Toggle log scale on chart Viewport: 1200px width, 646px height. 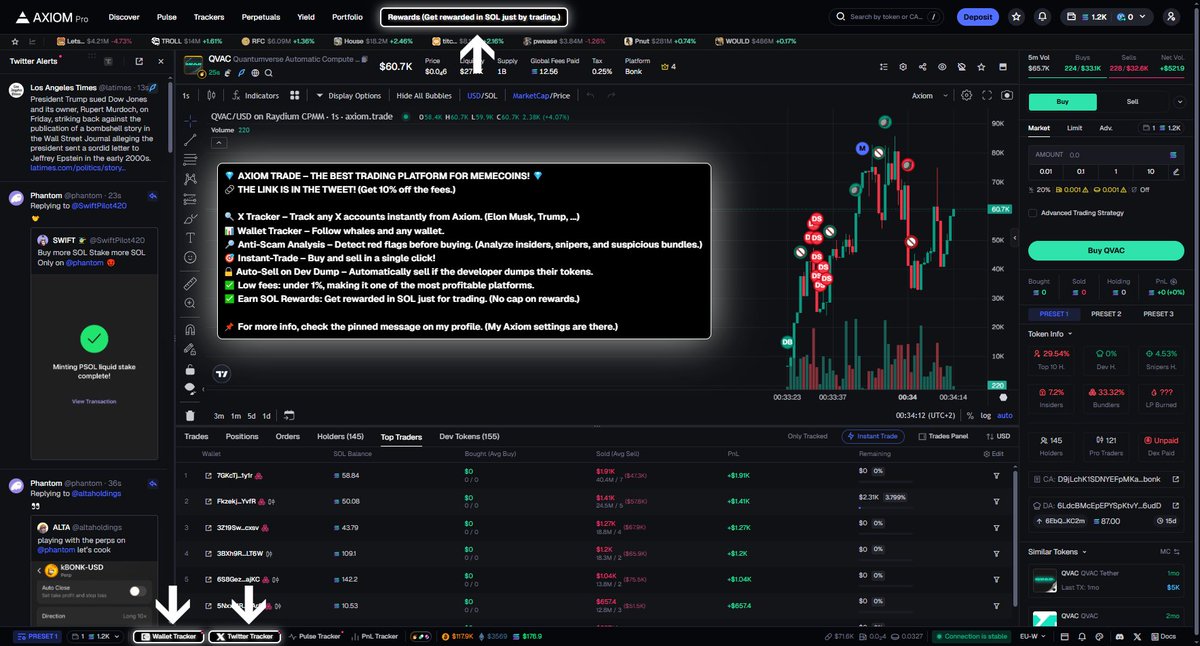click(x=986, y=415)
